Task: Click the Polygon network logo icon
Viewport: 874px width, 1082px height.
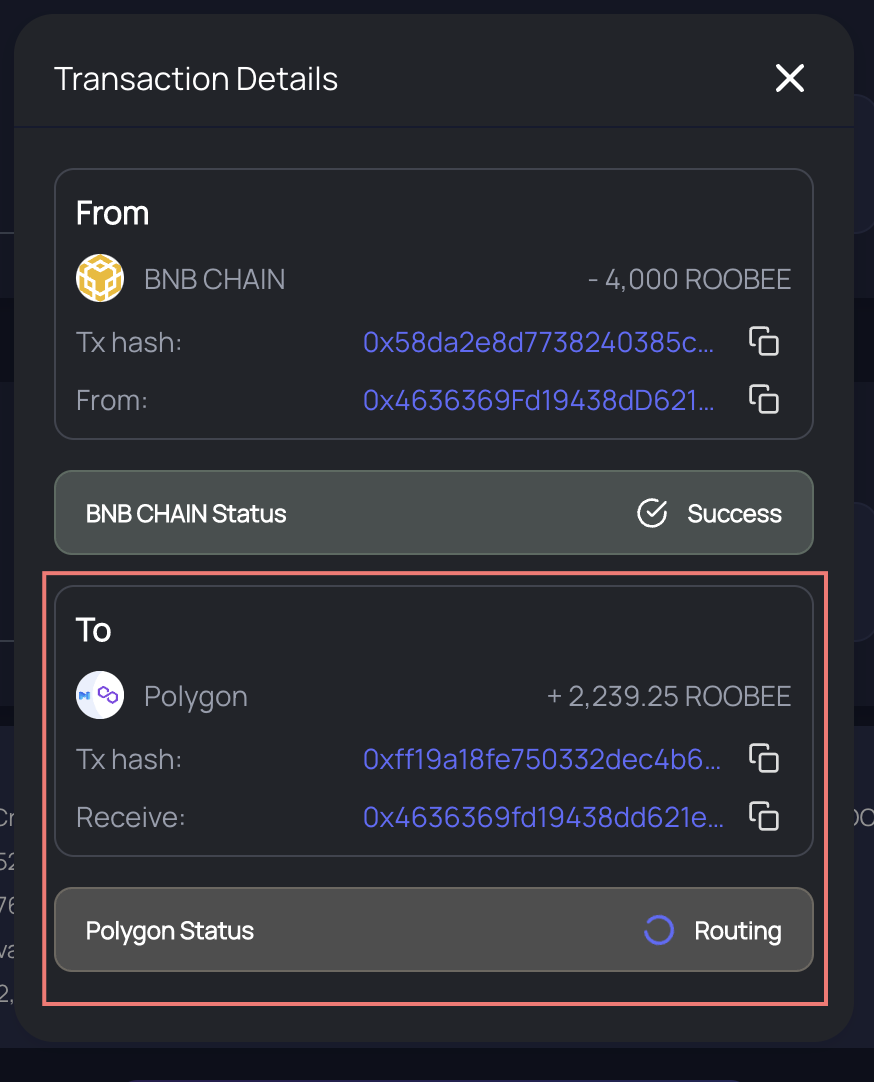Action: (x=100, y=695)
